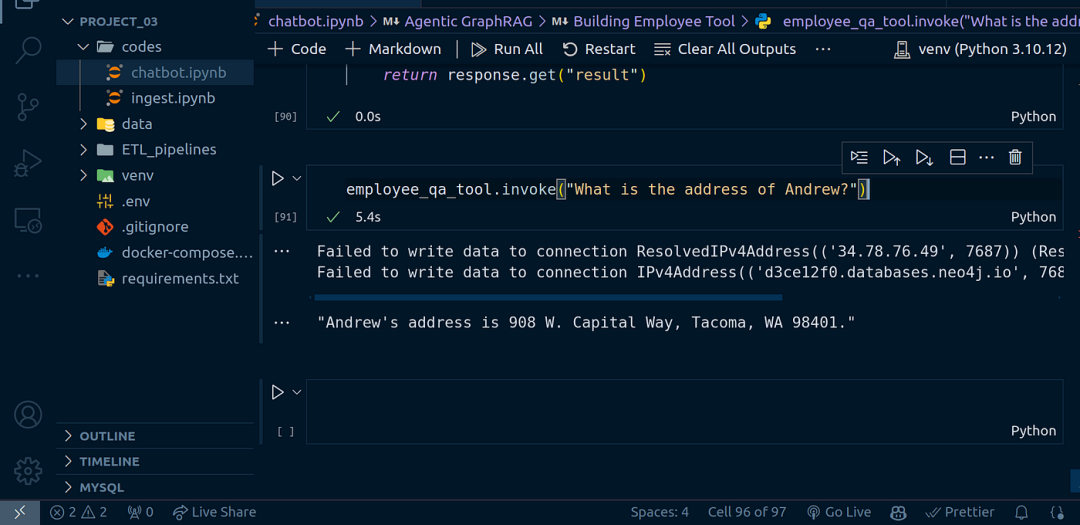Delete cell using trash icon
This screenshot has height=525, width=1080.
click(1015, 157)
